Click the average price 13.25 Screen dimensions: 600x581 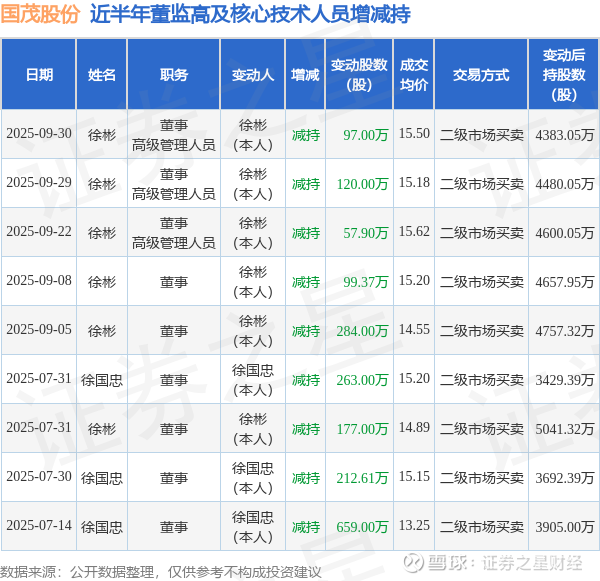414,526
